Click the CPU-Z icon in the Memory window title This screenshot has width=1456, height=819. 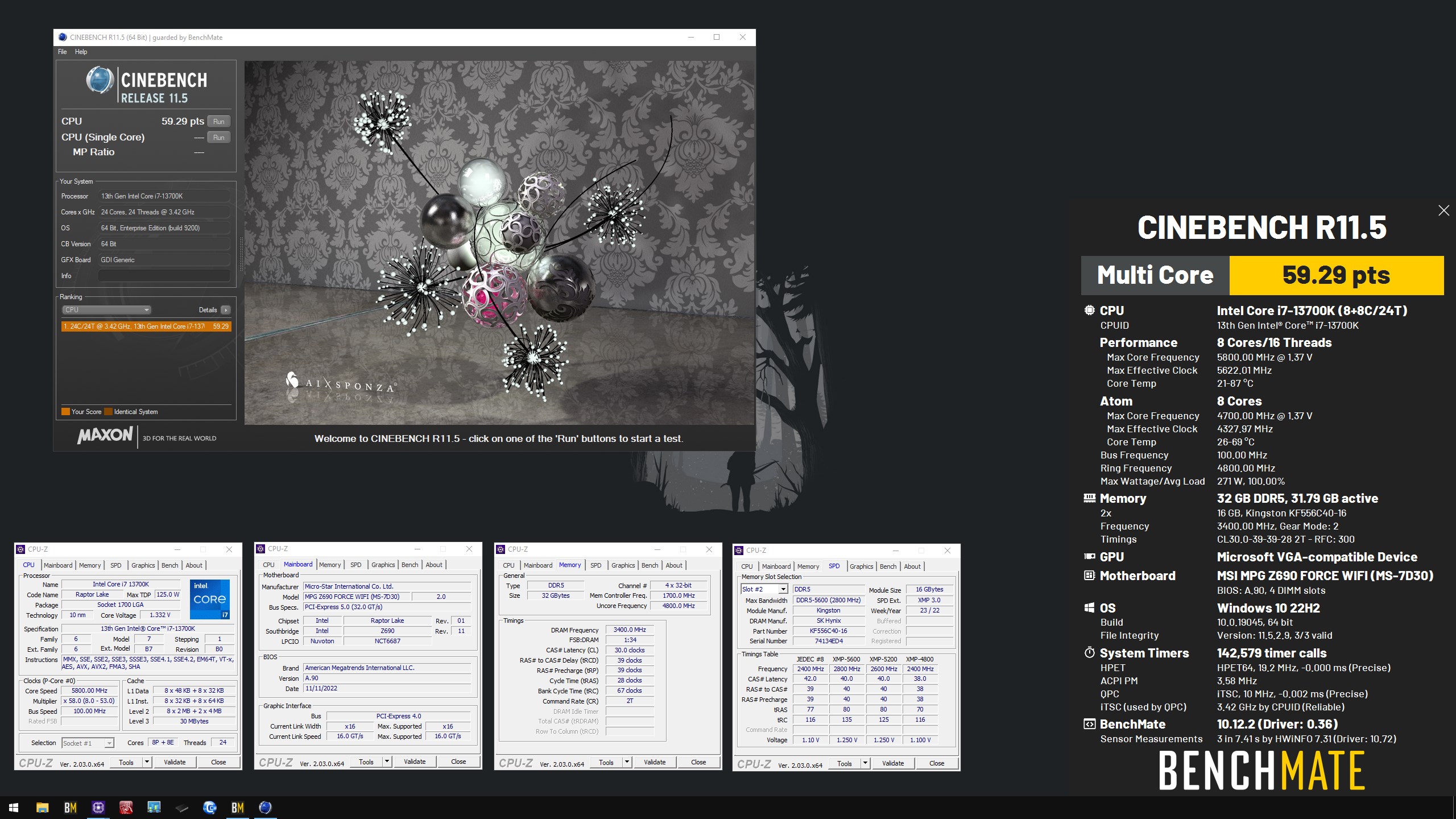[x=501, y=549]
